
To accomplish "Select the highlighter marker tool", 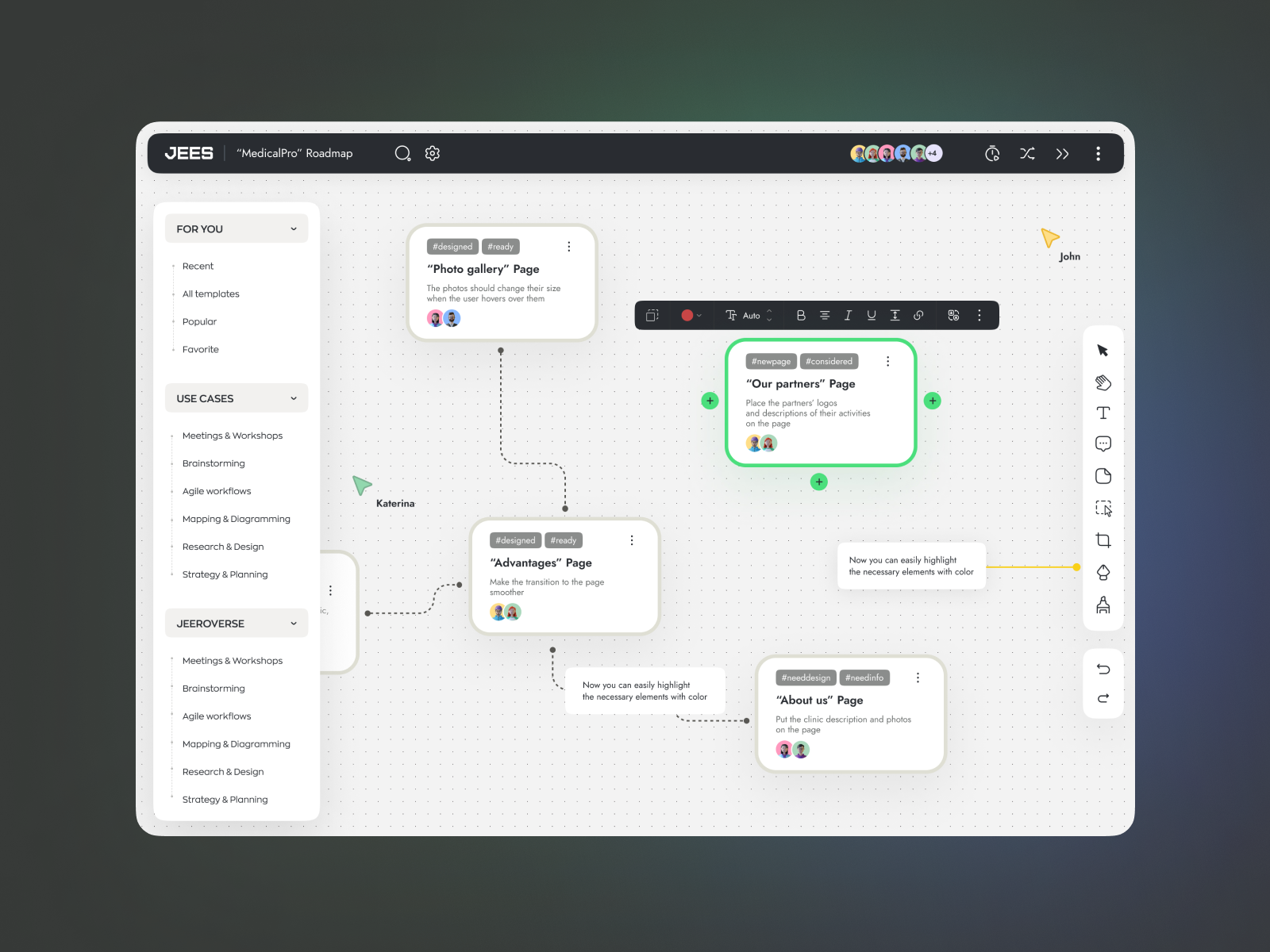I will pos(1103,605).
